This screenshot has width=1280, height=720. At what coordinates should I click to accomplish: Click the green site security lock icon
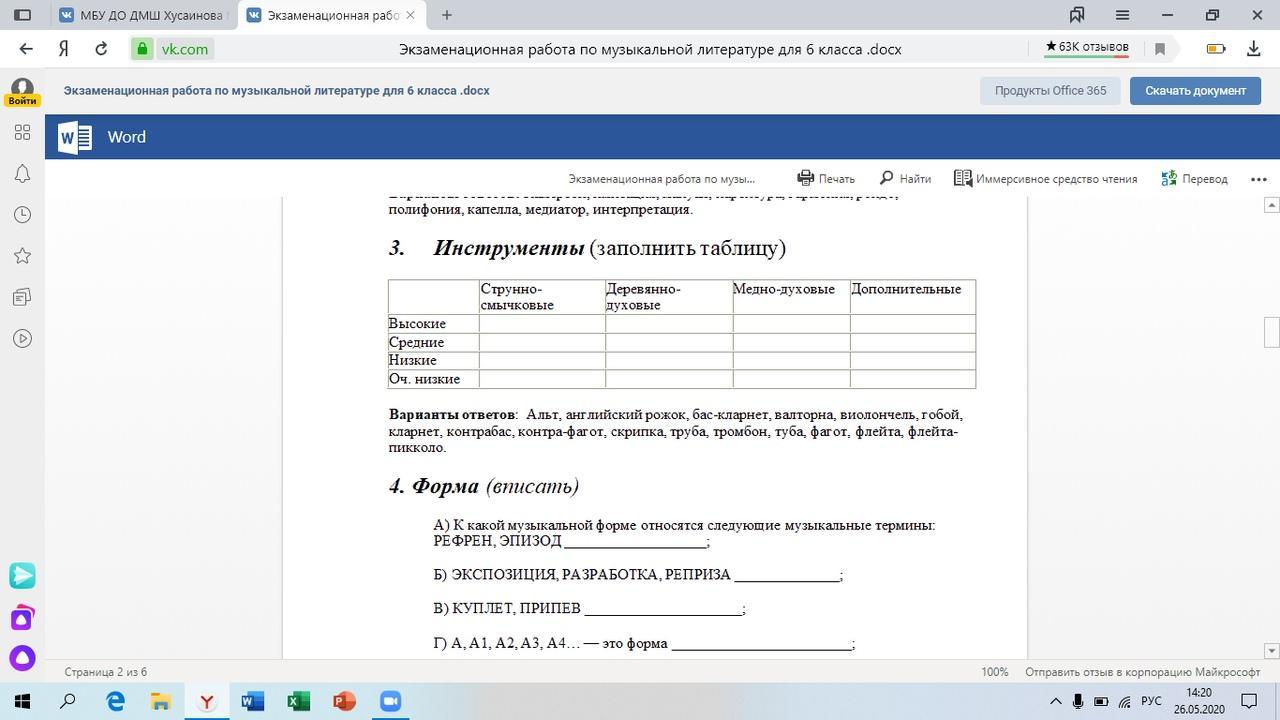tap(142, 49)
